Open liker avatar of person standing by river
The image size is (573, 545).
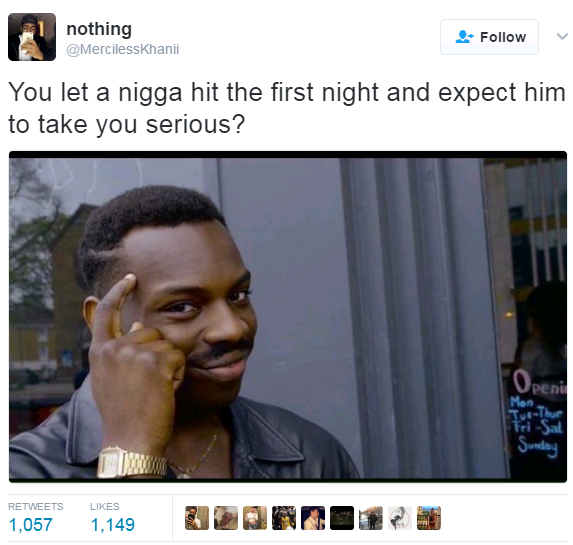tap(371, 518)
